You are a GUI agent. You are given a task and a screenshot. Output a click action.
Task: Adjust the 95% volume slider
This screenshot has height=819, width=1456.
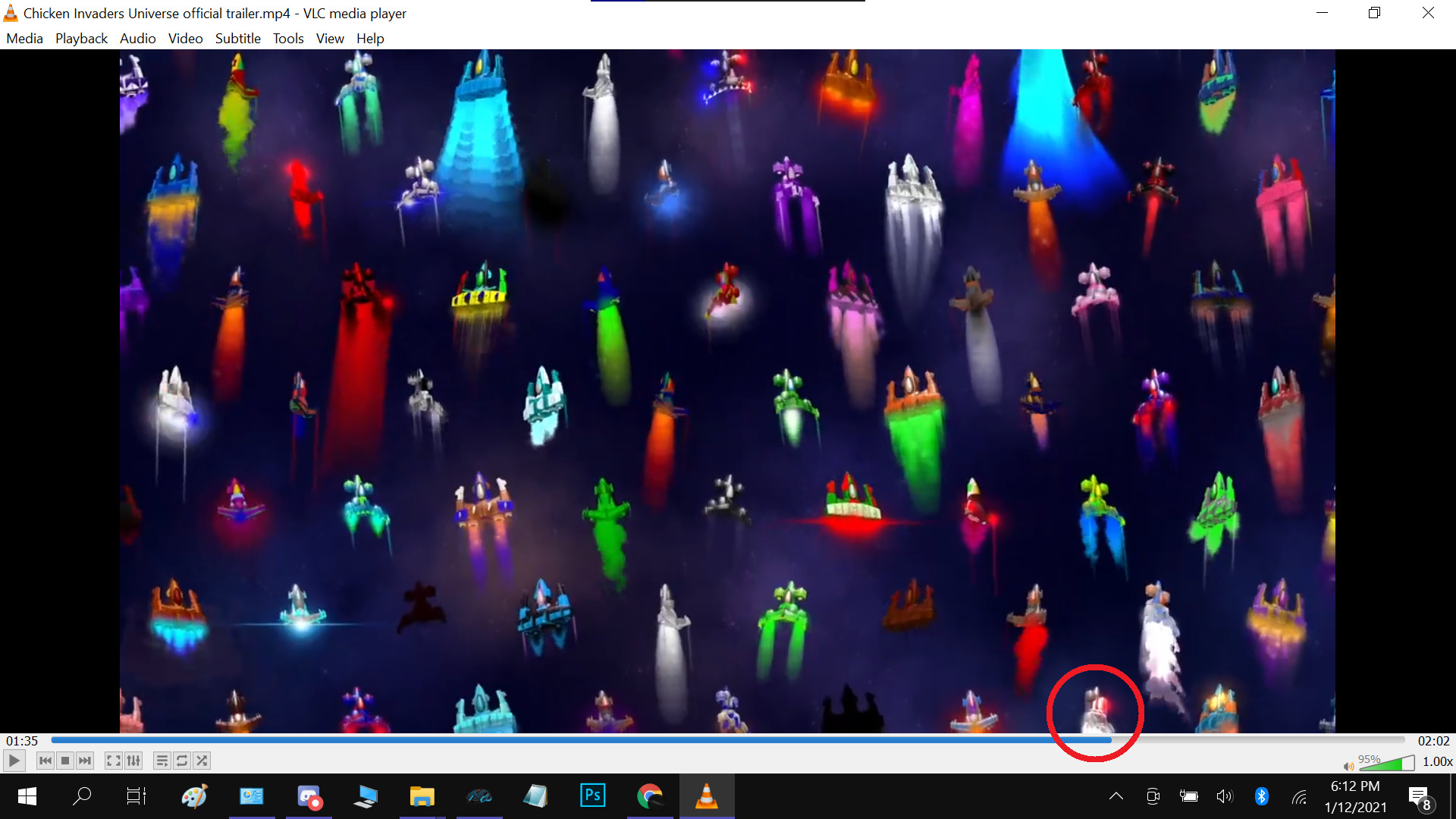point(1386,763)
